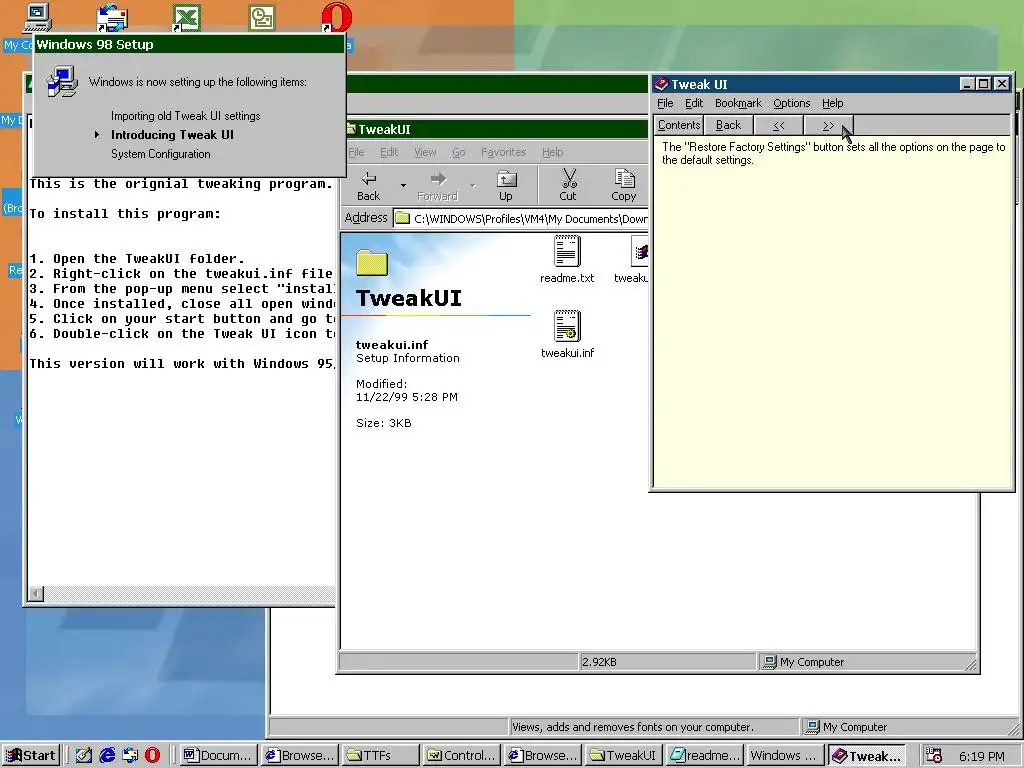The image size is (1024, 768).
Task: Click the 'Size: 3KB' info text
Action: click(383, 423)
